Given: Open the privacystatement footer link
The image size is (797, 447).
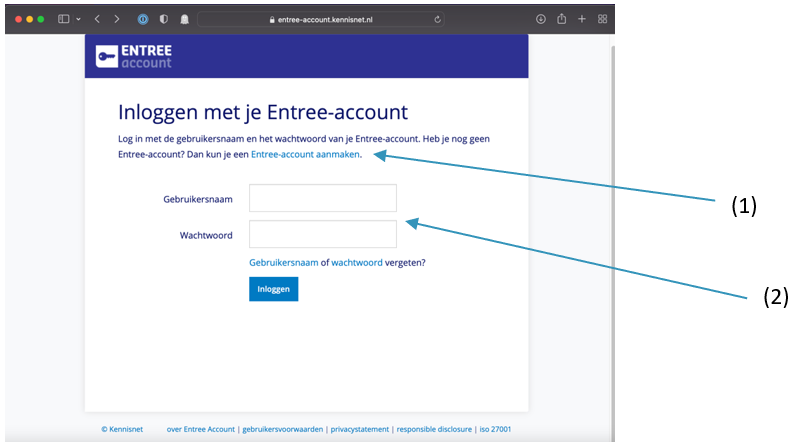Looking at the screenshot, I should (x=360, y=429).
